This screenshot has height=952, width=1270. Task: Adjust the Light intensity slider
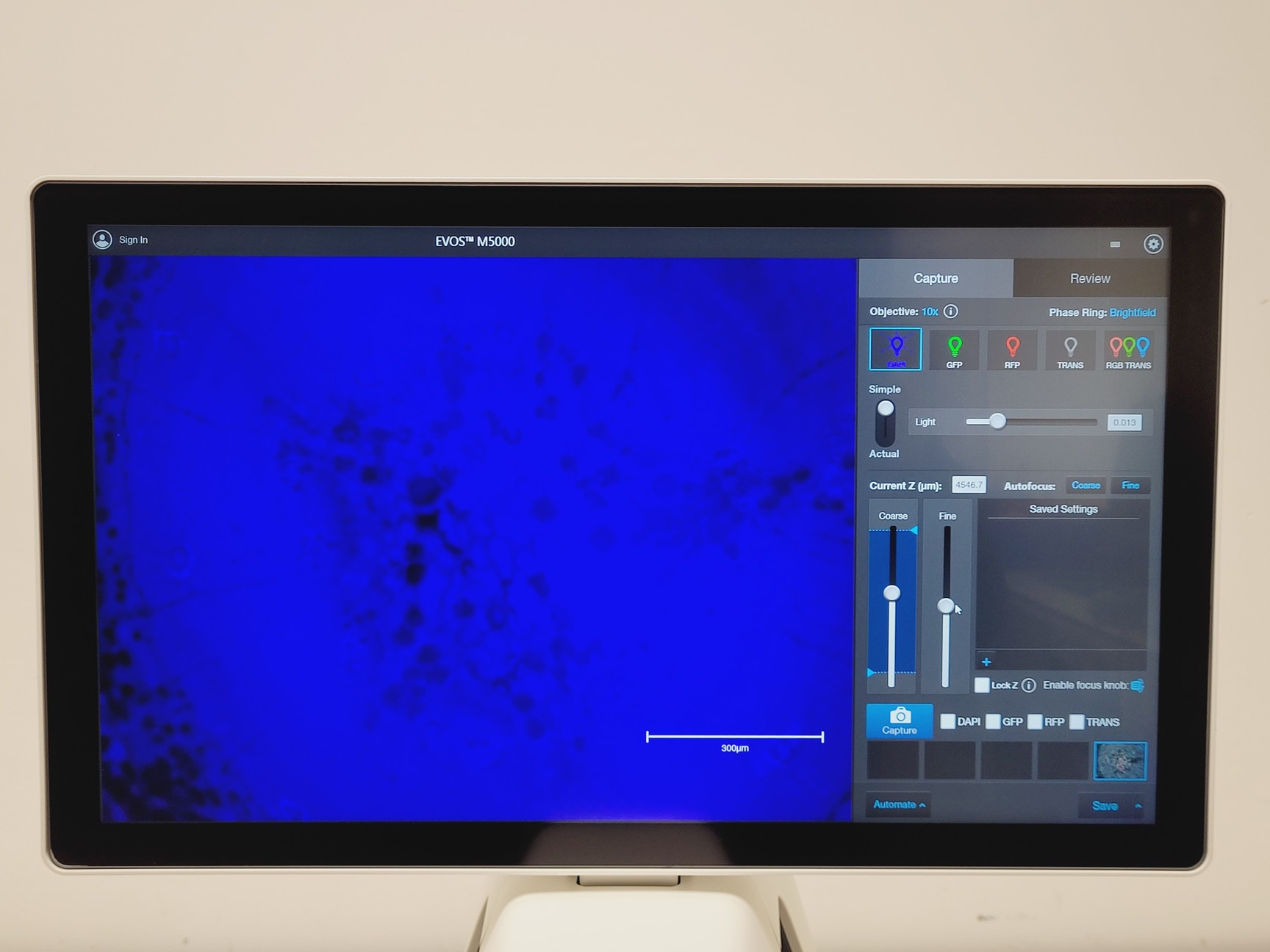pyautogui.click(x=997, y=422)
